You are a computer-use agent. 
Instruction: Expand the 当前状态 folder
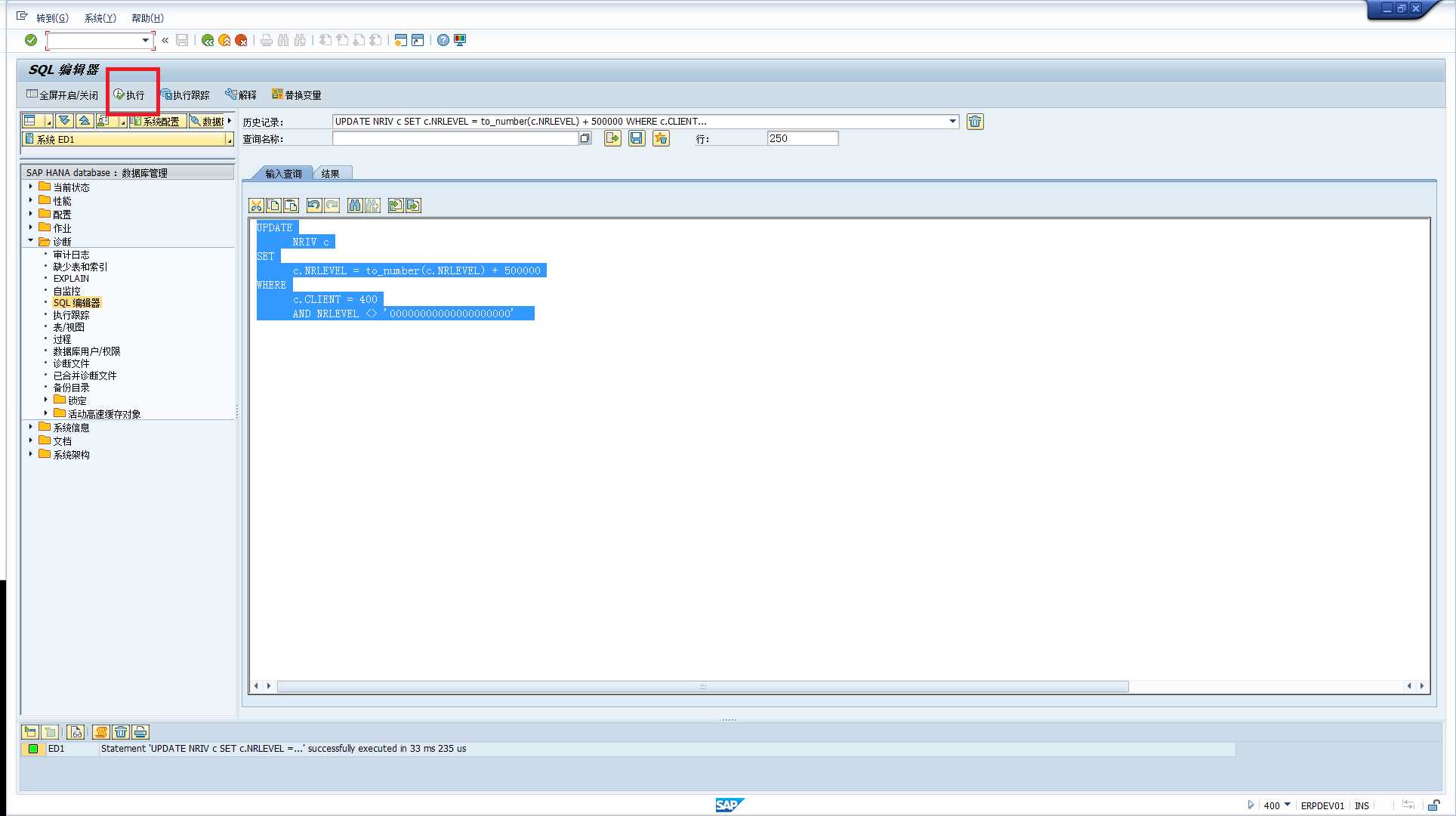31,187
